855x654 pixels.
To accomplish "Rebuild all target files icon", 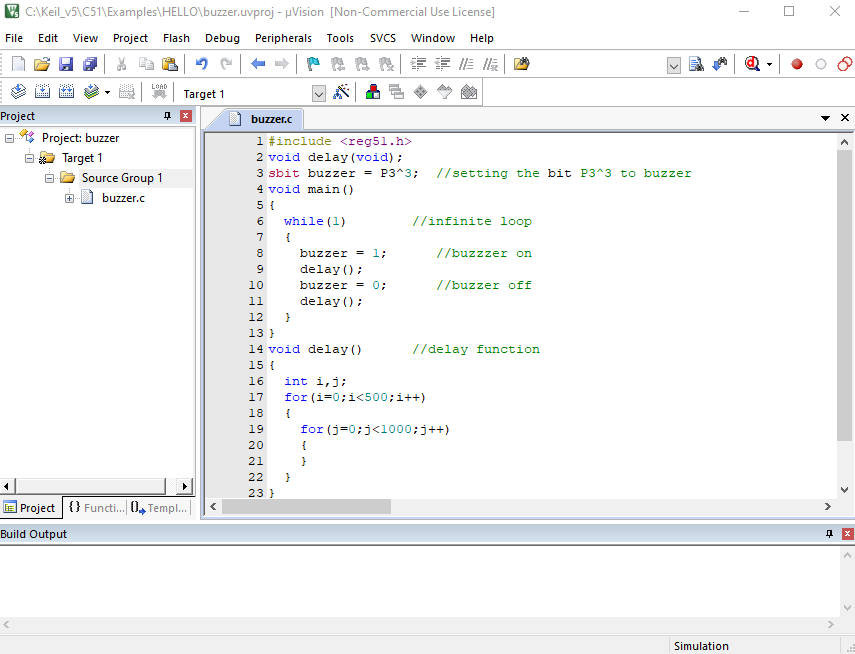I will tap(66, 92).
